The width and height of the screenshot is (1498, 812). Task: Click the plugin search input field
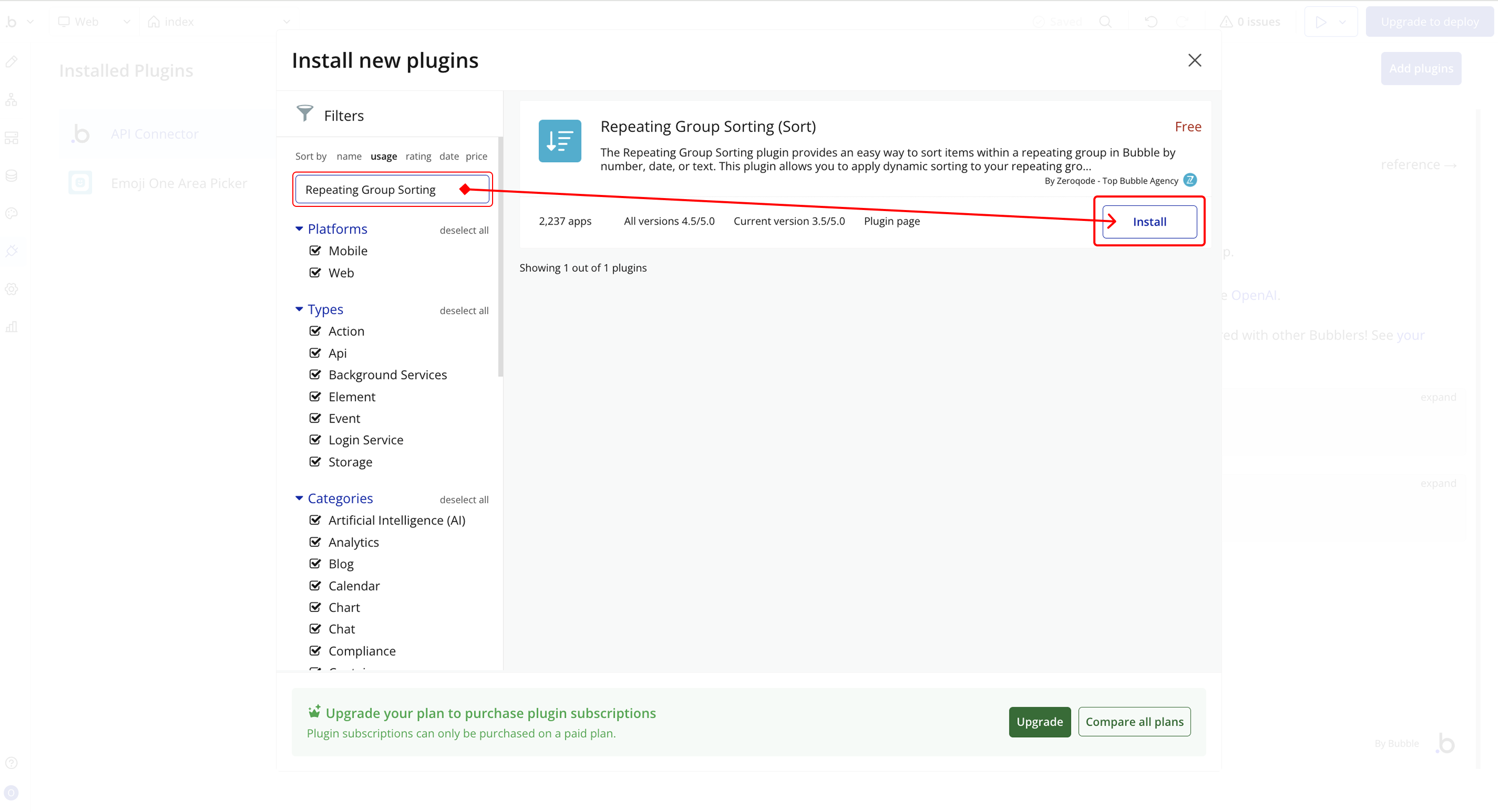[x=378, y=190]
